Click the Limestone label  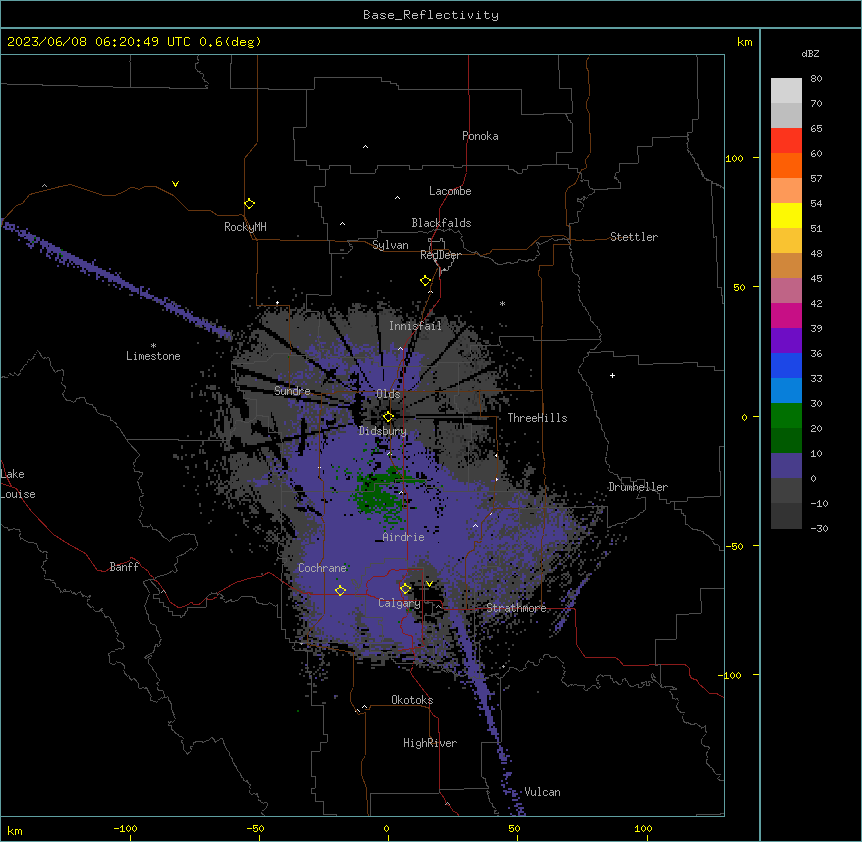[x=153, y=356]
